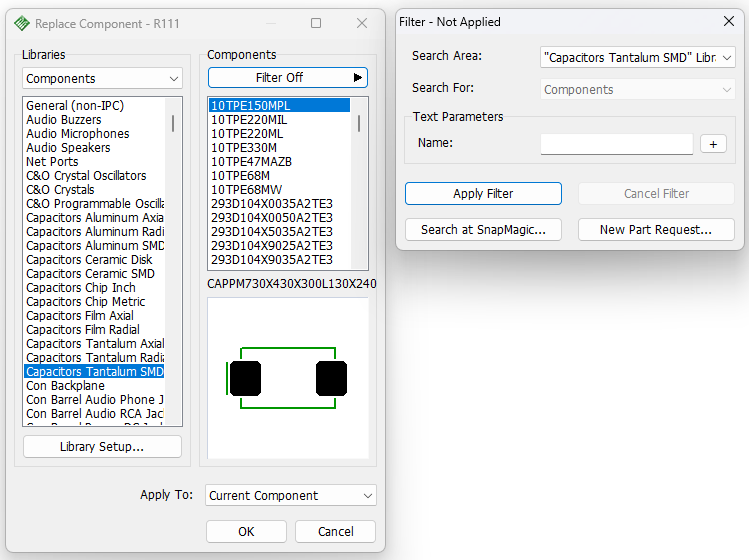
Task: Select component 293D104X0050A2TE3
Action: [279, 218]
